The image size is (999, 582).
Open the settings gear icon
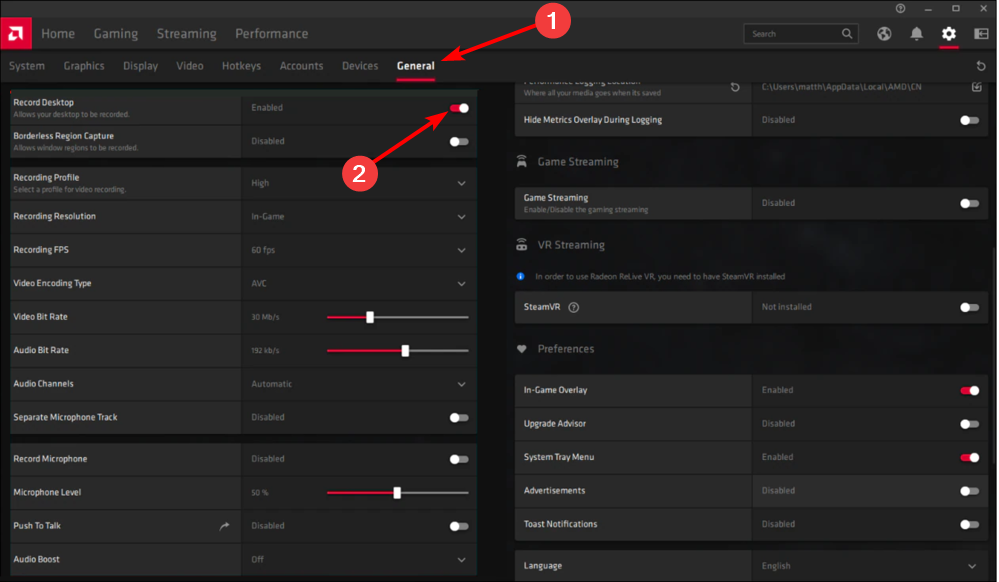949,34
